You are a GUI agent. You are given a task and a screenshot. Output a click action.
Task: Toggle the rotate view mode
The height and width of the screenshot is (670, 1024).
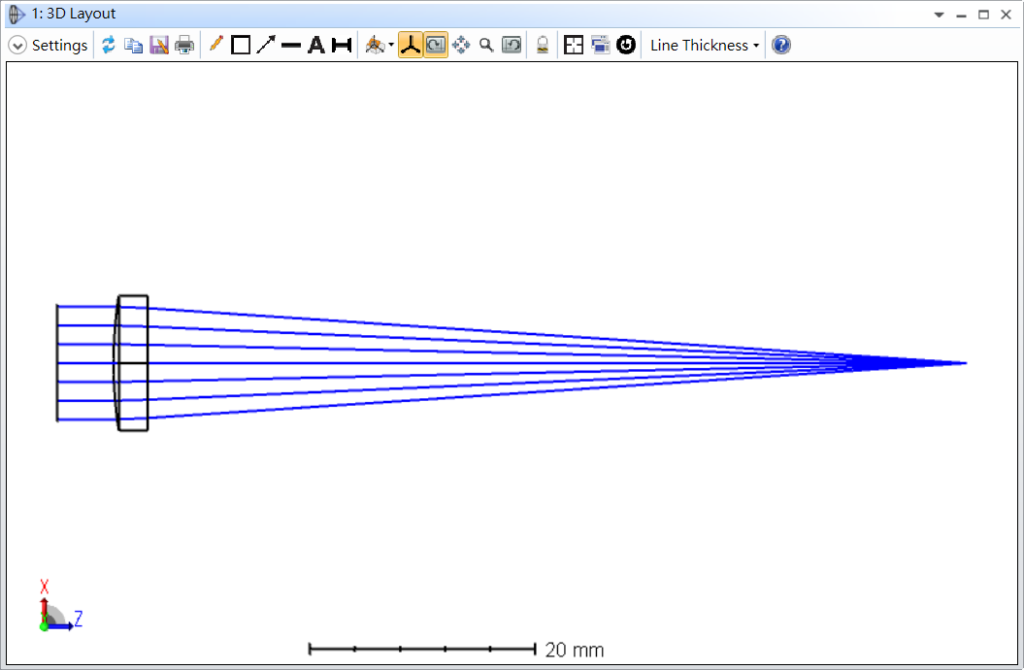436,44
